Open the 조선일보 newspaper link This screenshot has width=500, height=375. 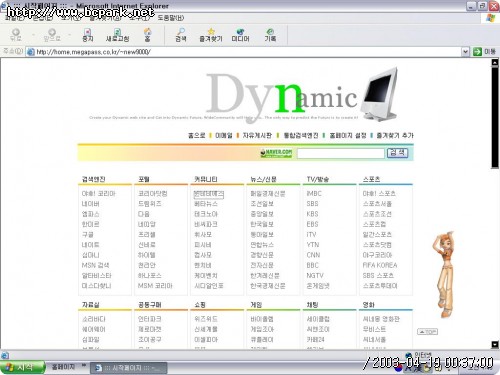(x=262, y=204)
